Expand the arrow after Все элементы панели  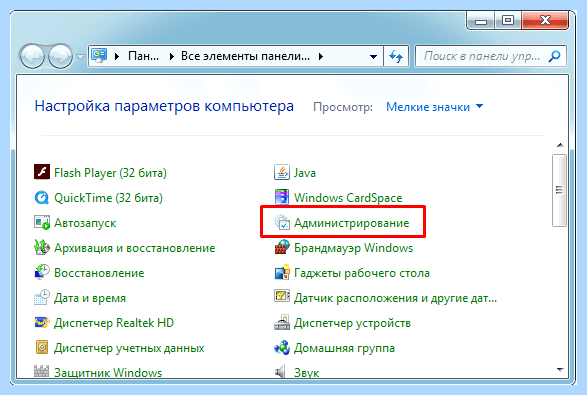pyautogui.click(x=321, y=57)
